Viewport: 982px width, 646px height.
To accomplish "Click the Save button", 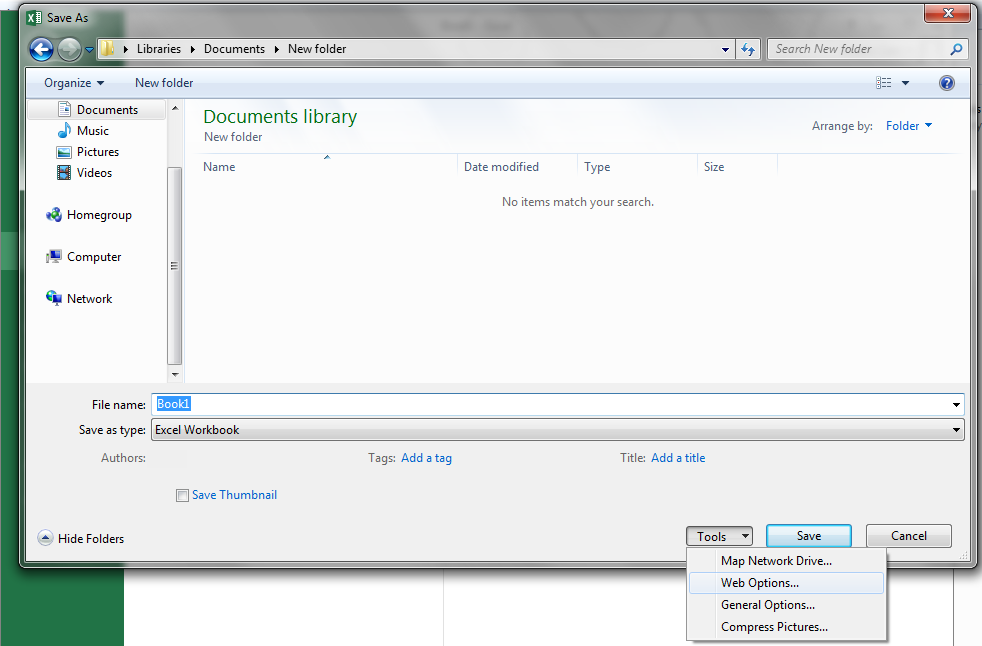I will [x=808, y=536].
